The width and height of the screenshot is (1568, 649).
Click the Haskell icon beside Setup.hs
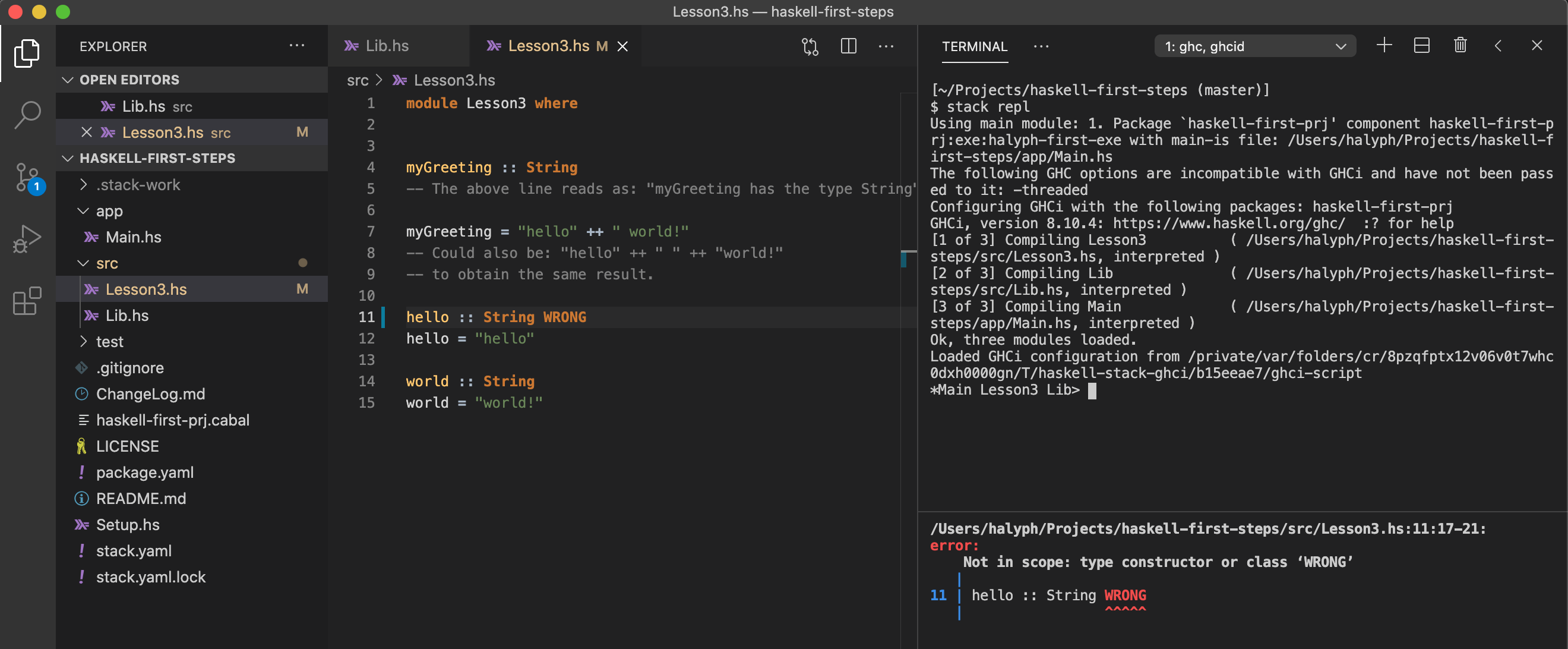click(81, 525)
